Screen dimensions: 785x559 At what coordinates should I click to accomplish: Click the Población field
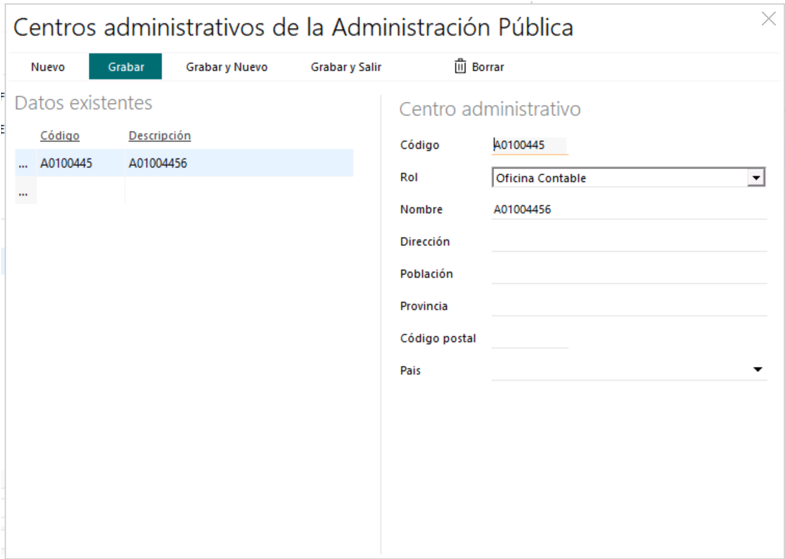tap(628, 274)
